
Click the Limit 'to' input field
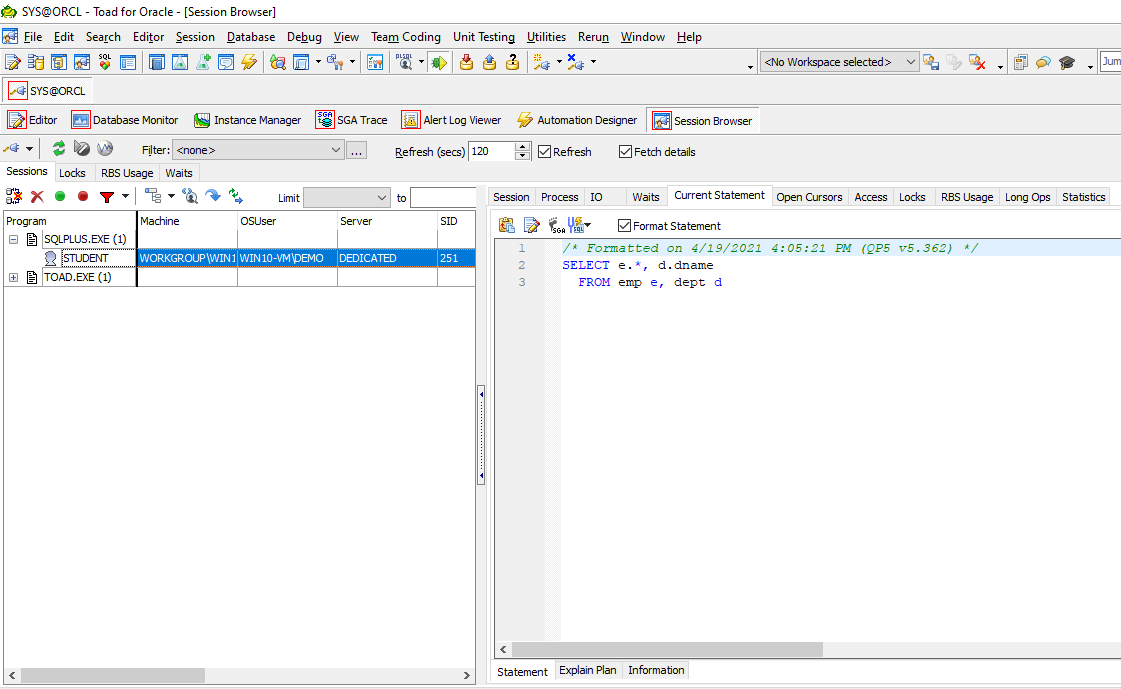coord(443,198)
